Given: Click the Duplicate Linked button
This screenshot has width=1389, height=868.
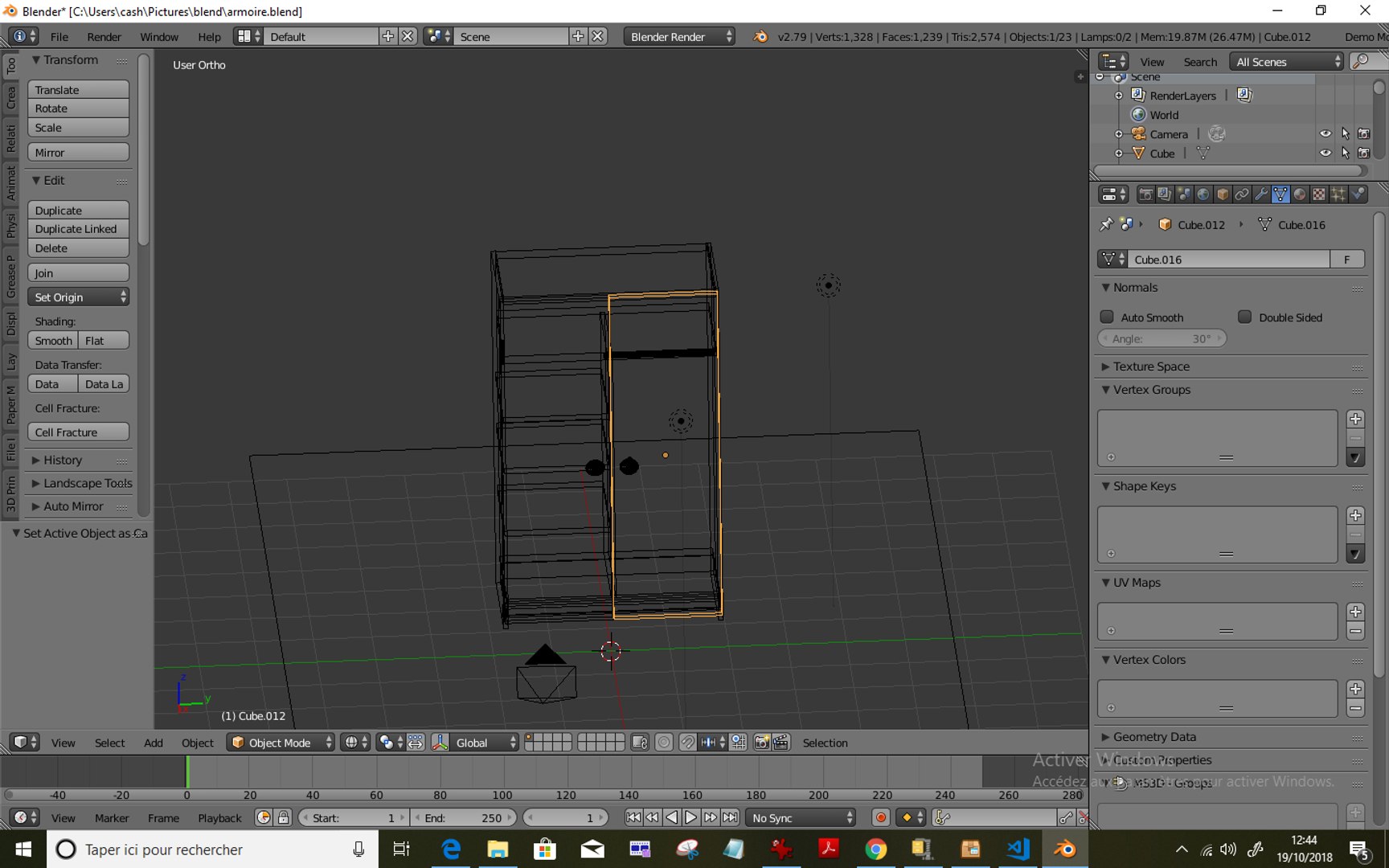Looking at the screenshot, I should coord(78,229).
